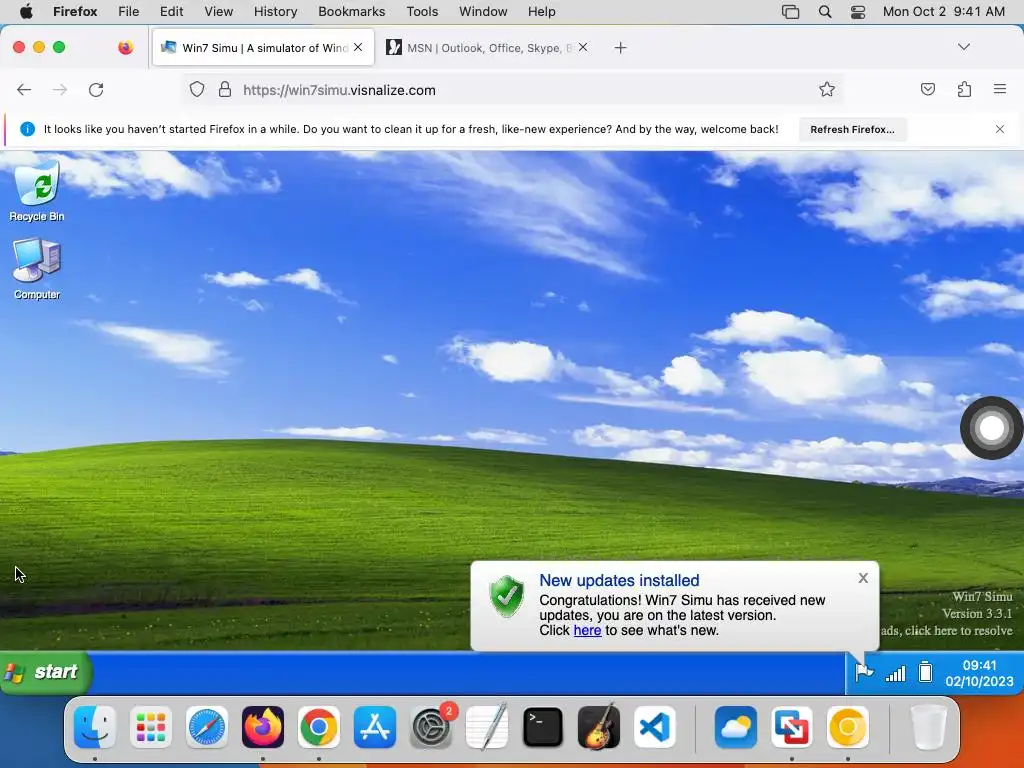Open GarageBand from the Dock

click(x=599, y=726)
